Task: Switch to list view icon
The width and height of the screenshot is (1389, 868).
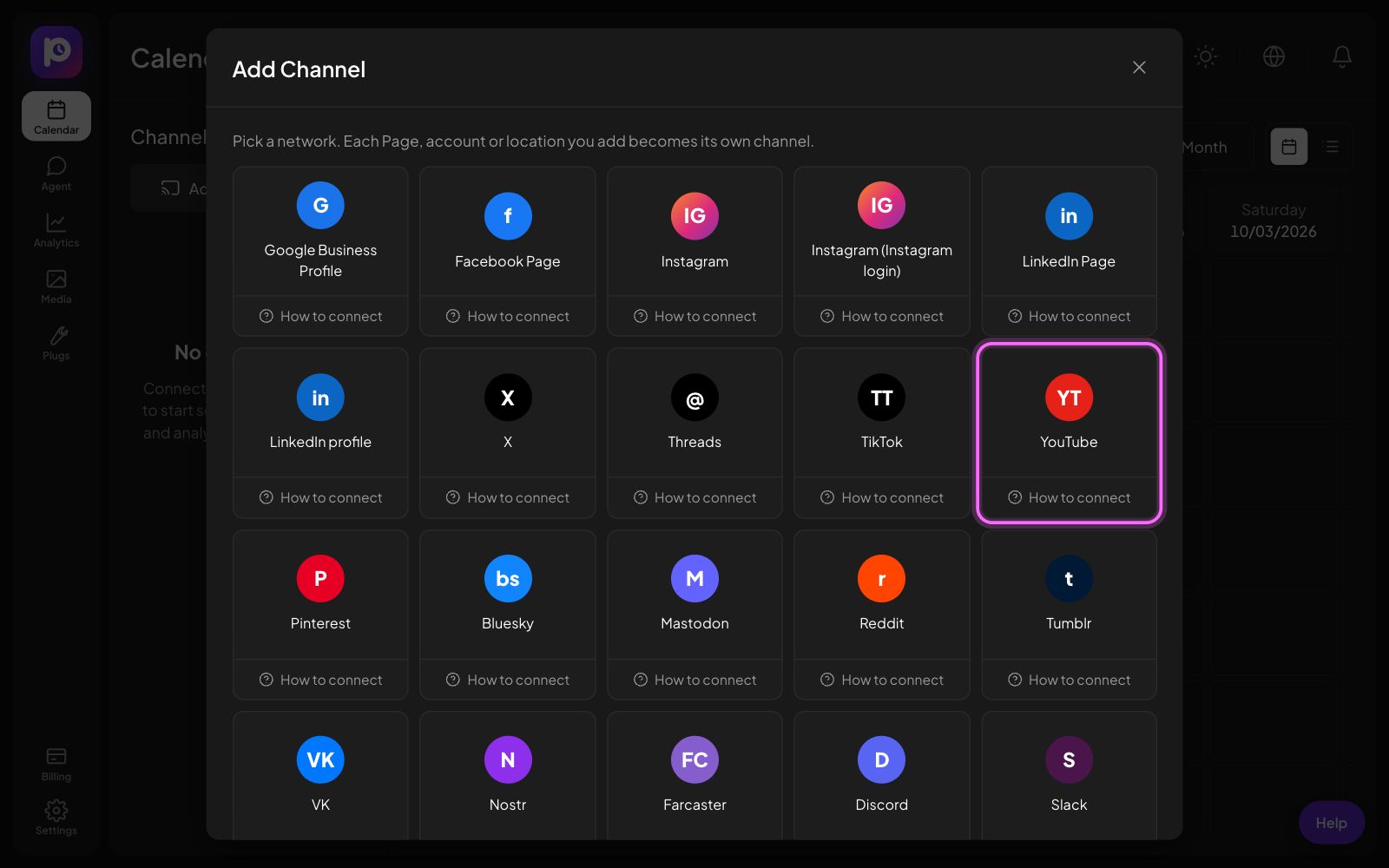Action: [x=1332, y=147]
